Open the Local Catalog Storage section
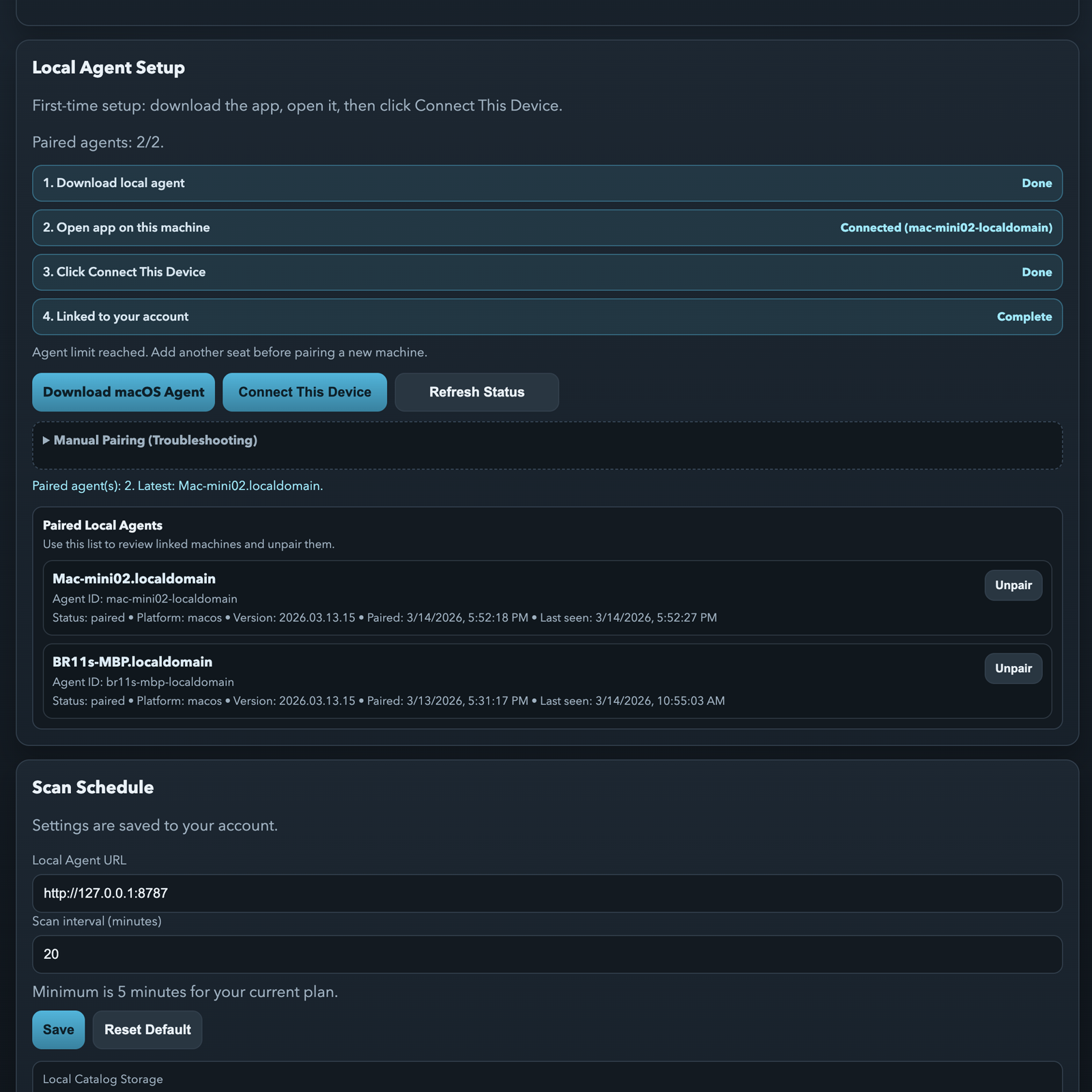The height and width of the screenshot is (1092, 1092). [x=102, y=1078]
